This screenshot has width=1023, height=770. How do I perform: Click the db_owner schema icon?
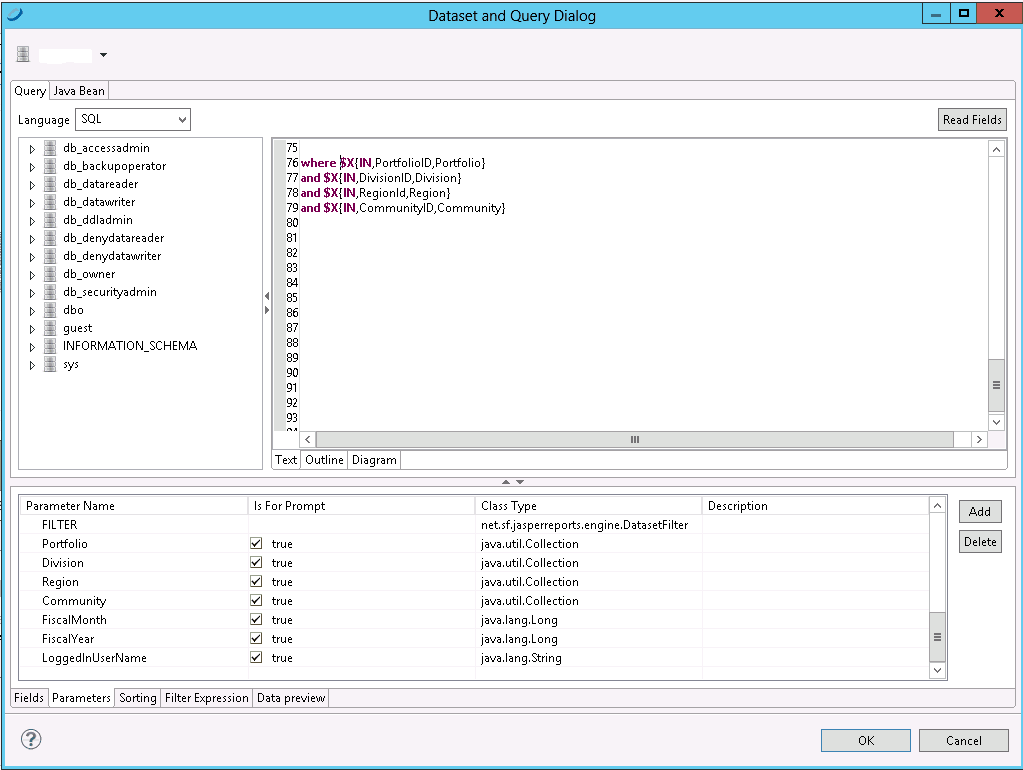50,274
